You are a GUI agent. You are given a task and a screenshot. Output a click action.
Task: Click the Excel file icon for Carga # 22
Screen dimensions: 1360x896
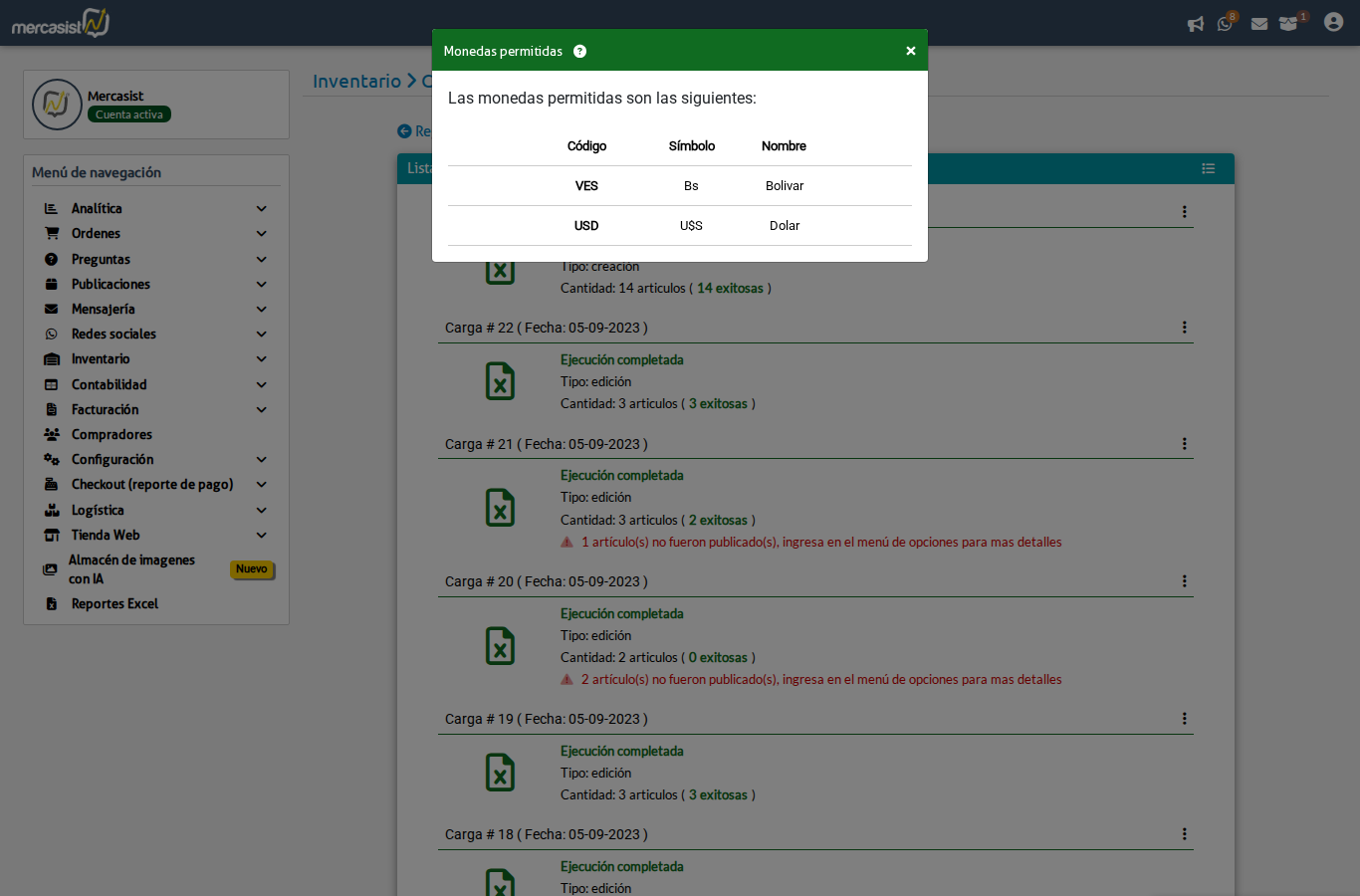(500, 381)
